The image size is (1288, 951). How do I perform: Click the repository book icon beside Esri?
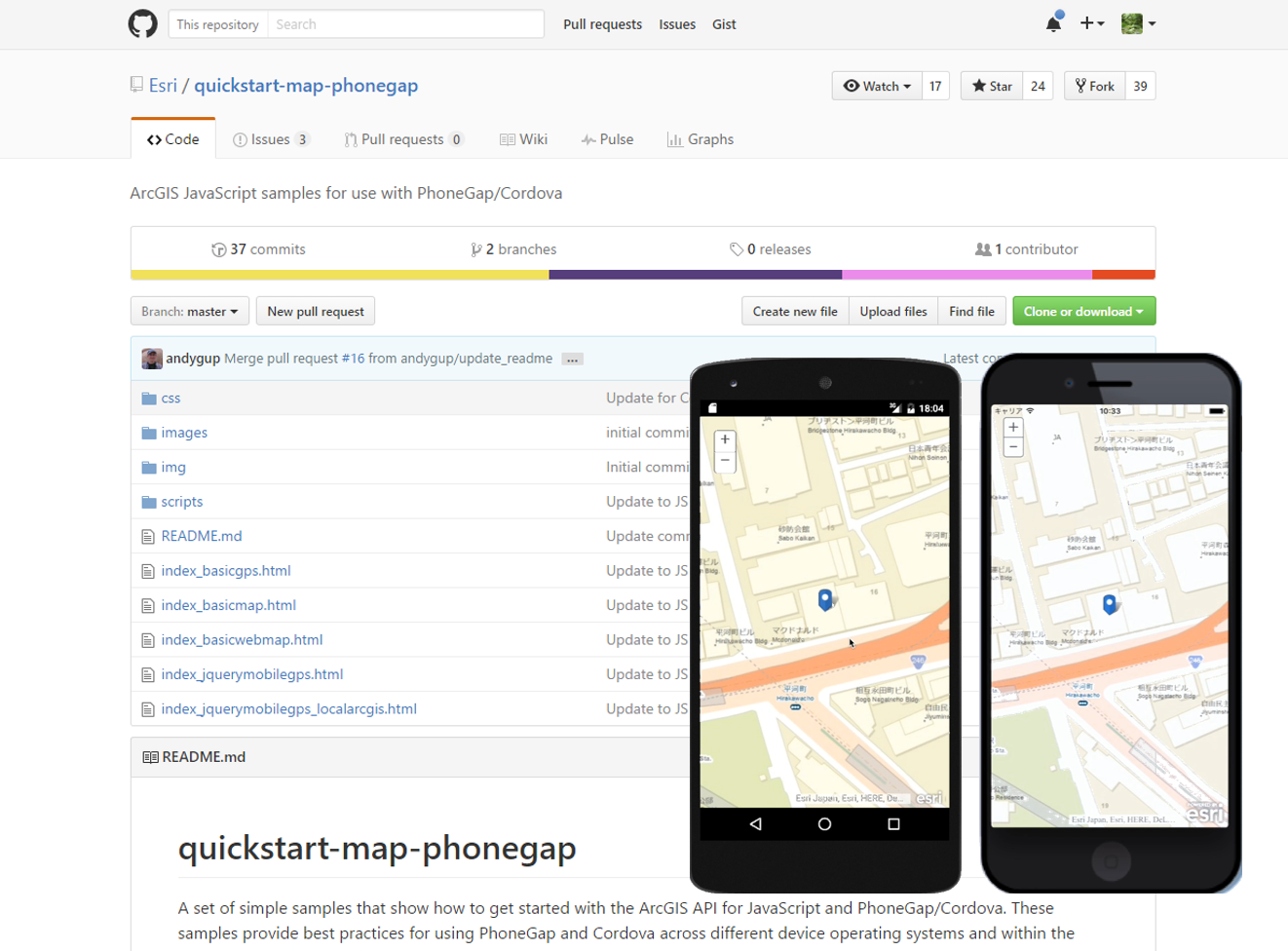click(136, 85)
